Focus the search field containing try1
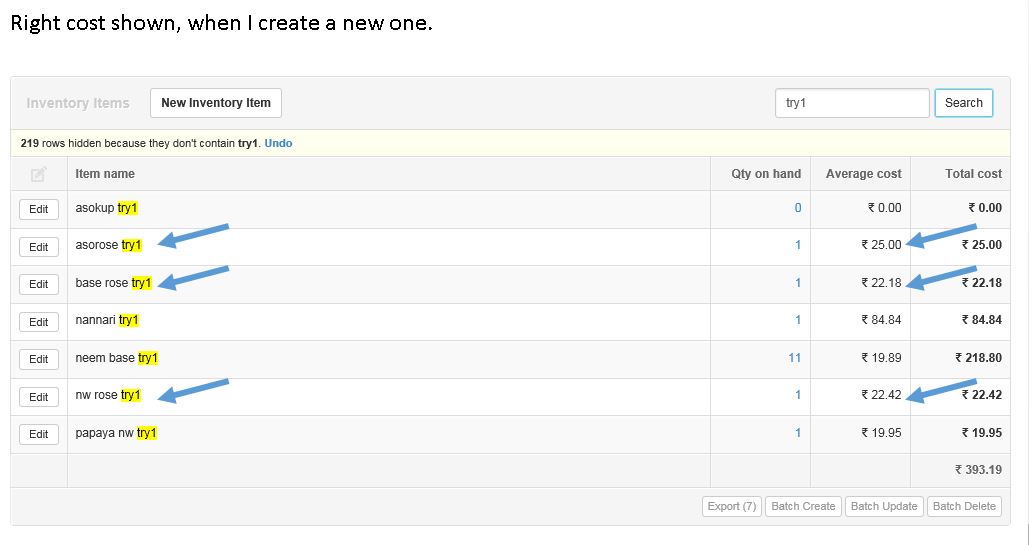The height and width of the screenshot is (545, 1029). pyautogui.click(x=852, y=103)
